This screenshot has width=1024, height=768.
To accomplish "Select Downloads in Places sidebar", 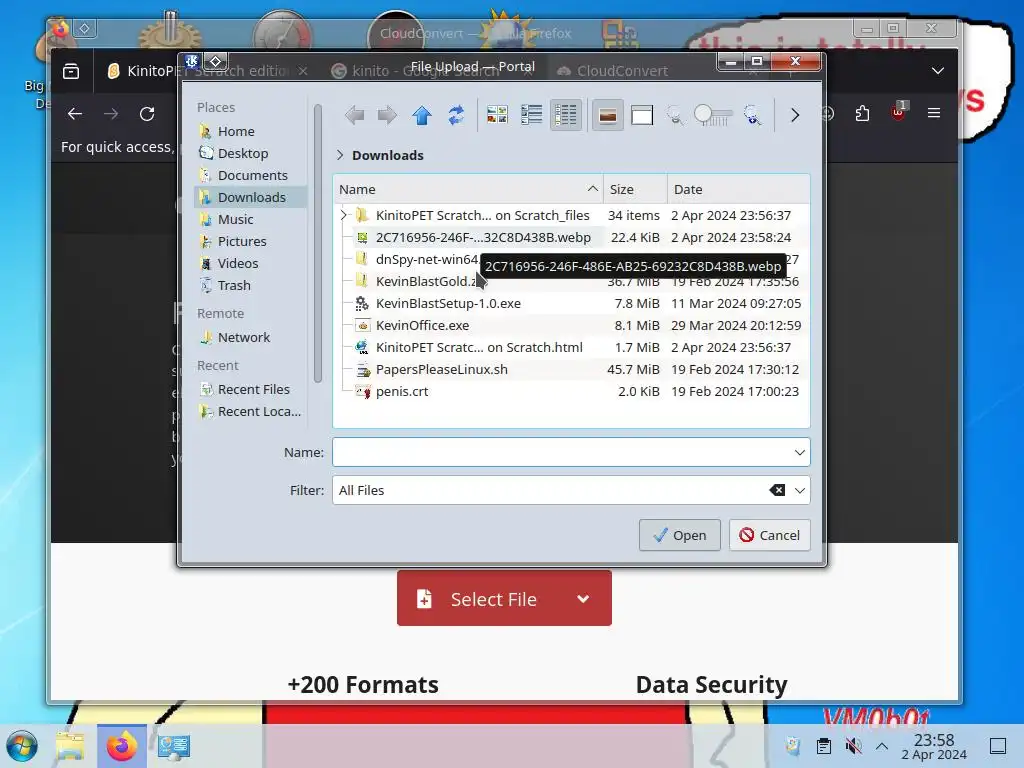I will point(250,197).
